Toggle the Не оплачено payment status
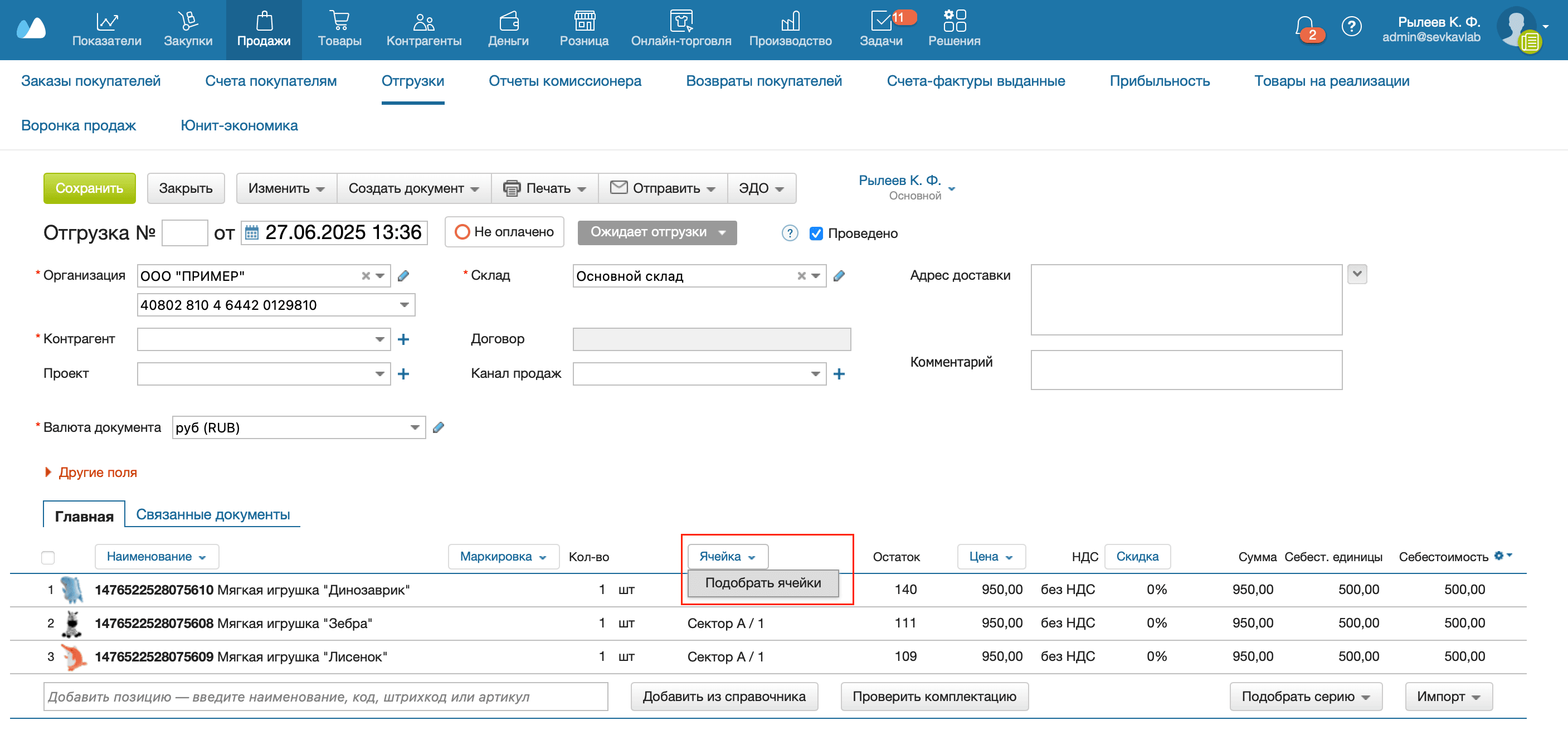 [x=504, y=232]
